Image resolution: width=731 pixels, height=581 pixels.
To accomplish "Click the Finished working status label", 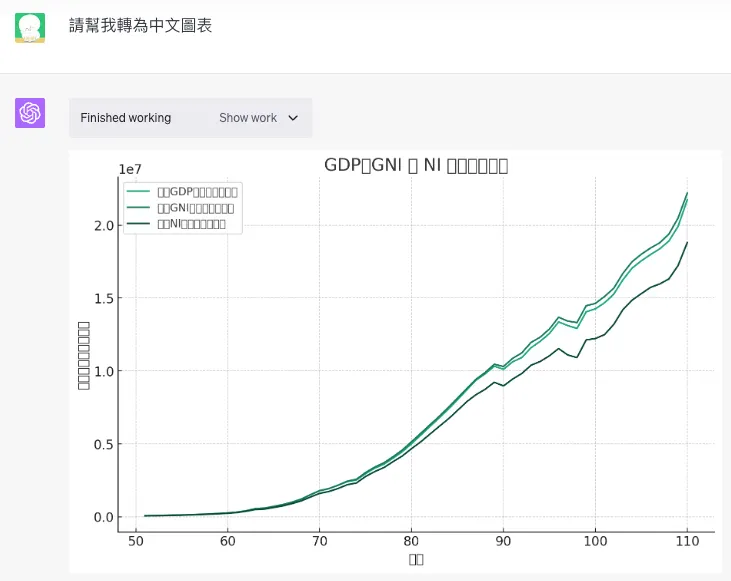I will point(125,118).
